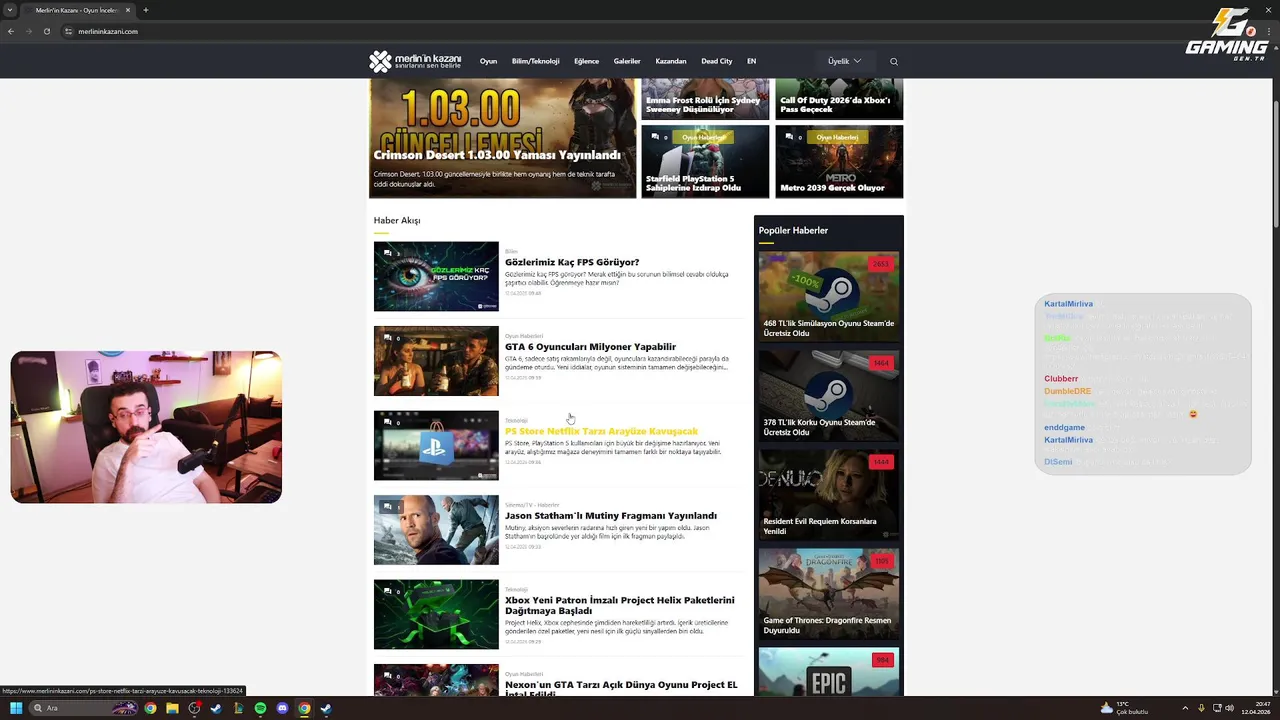Open the Galeriler menu
The height and width of the screenshot is (720, 1280).
point(627,61)
